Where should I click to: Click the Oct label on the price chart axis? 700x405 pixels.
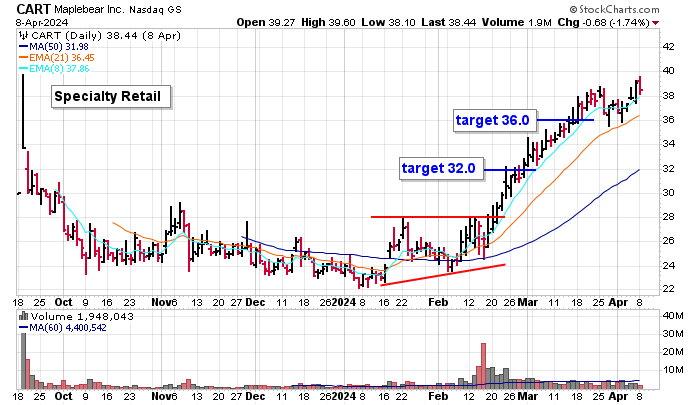pos(63,302)
